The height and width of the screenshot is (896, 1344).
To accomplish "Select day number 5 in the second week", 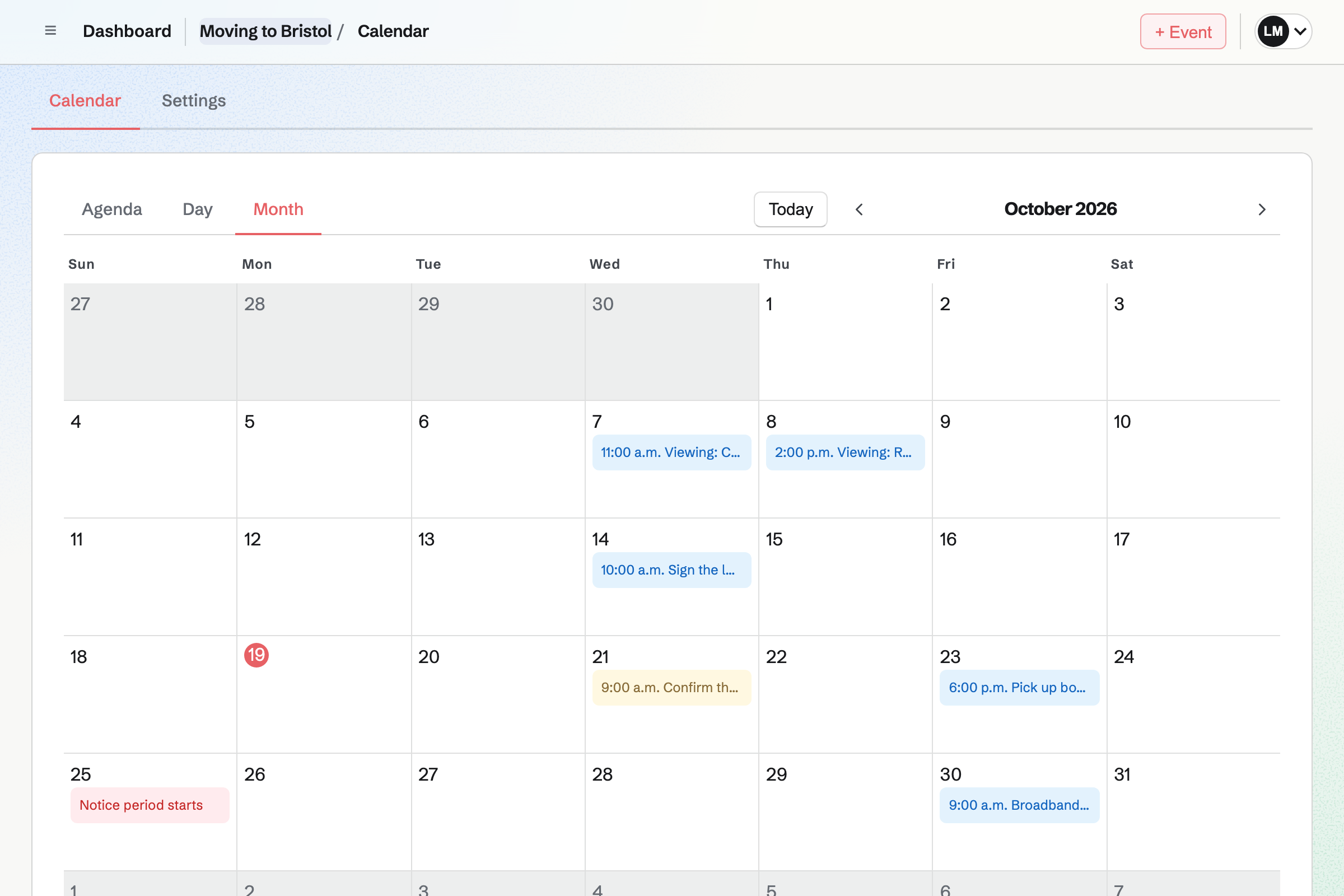I will click(x=250, y=422).
